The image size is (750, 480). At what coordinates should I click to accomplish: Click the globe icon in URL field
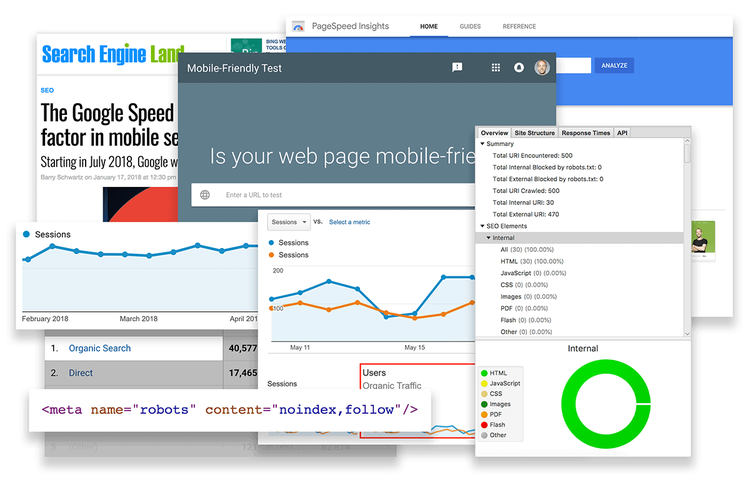[x=205, y=195]
